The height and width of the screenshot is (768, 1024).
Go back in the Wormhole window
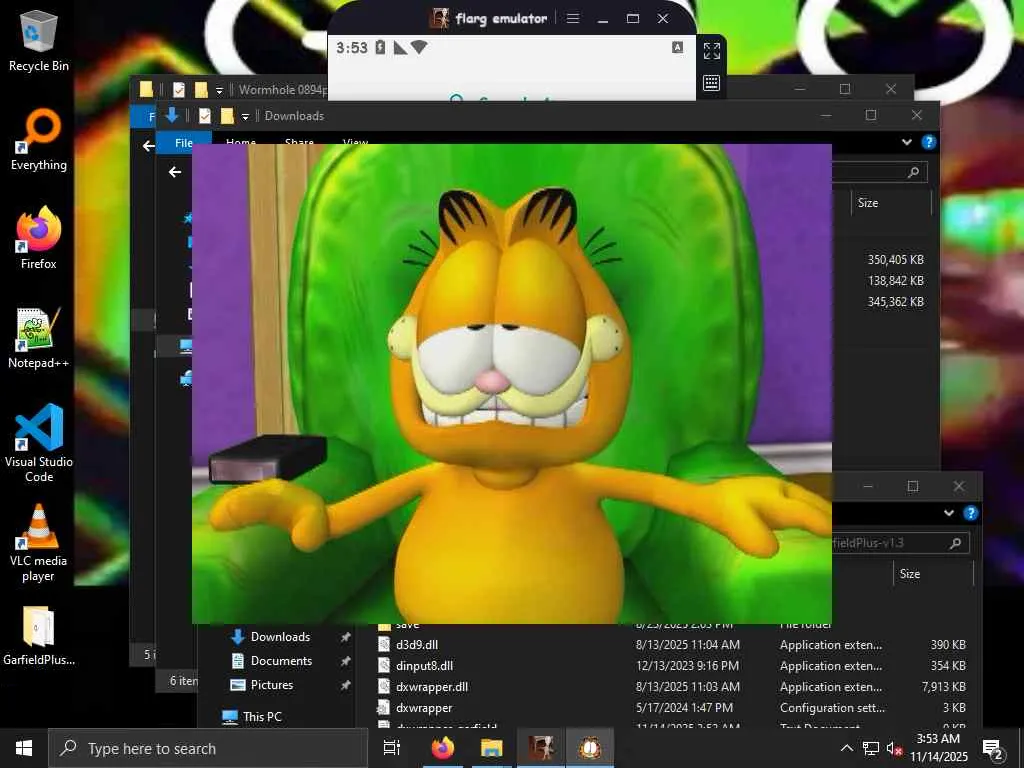coord(148,146)
